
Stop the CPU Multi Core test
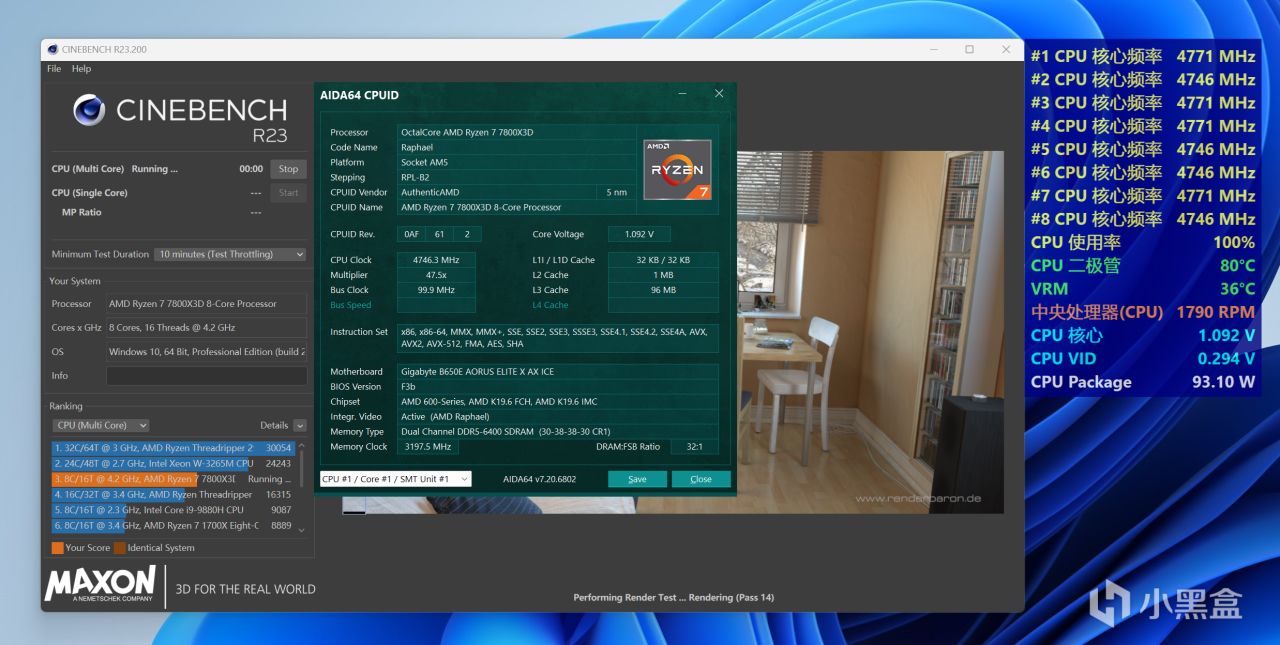(x=288, y=169)
